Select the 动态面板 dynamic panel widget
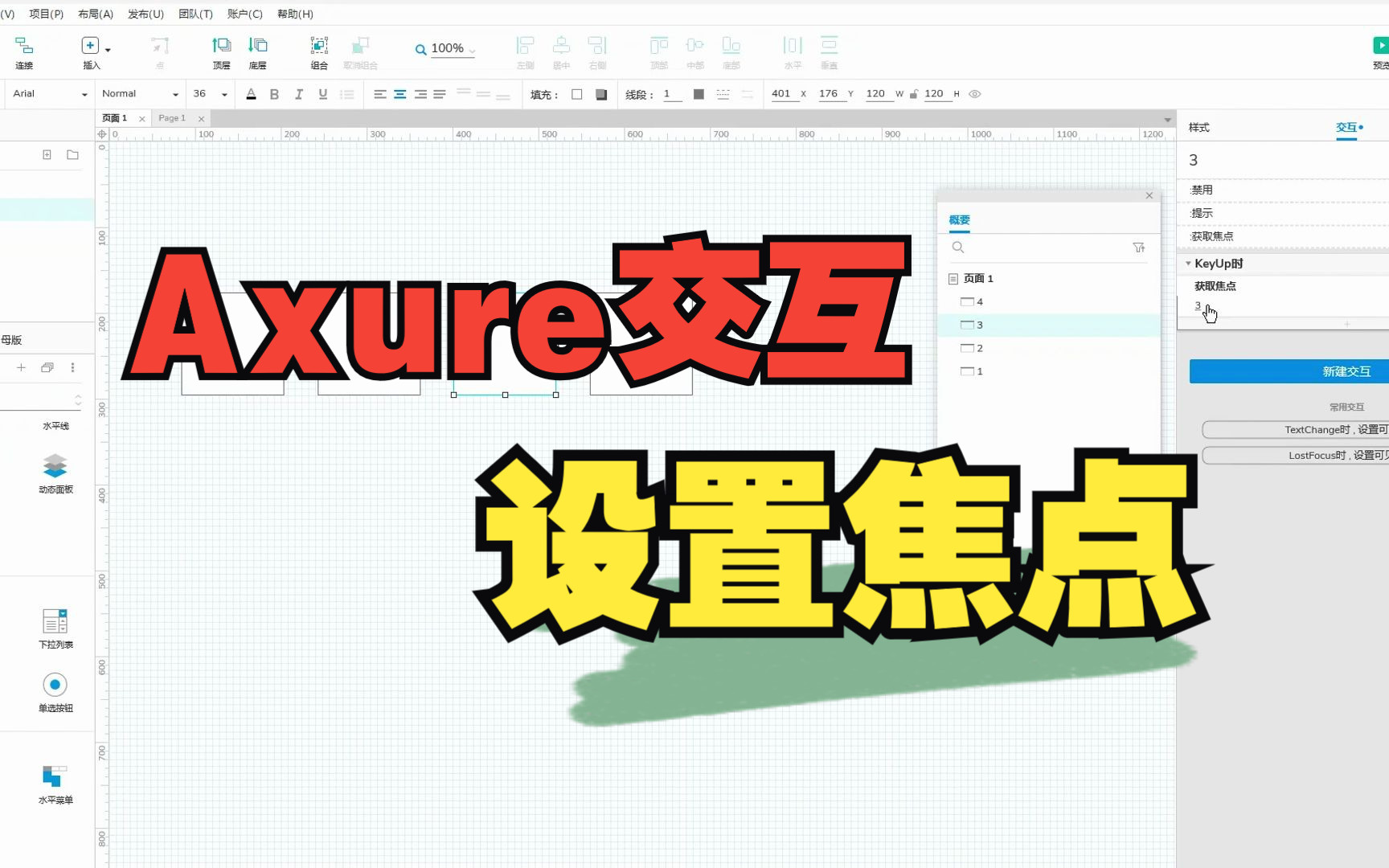This screenshot has width=1389, height=868. coord(55,473)
